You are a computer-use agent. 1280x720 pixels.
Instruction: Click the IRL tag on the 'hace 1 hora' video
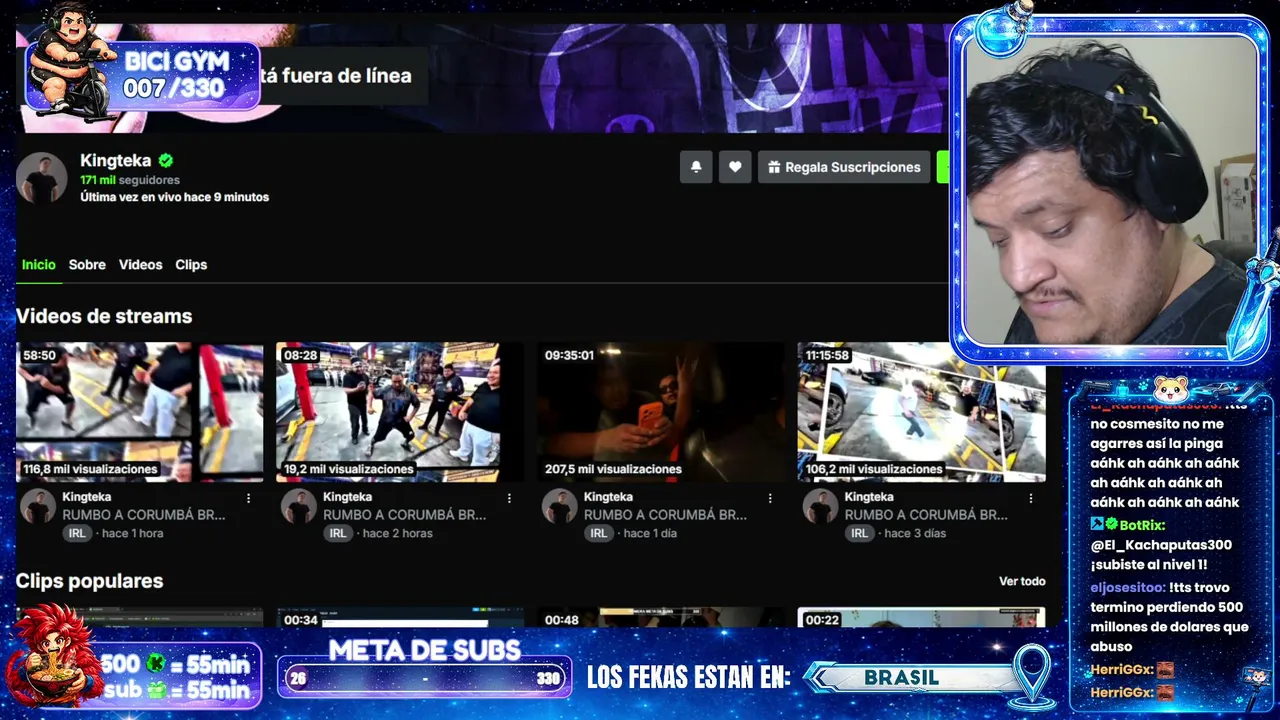tap(77, 533)
